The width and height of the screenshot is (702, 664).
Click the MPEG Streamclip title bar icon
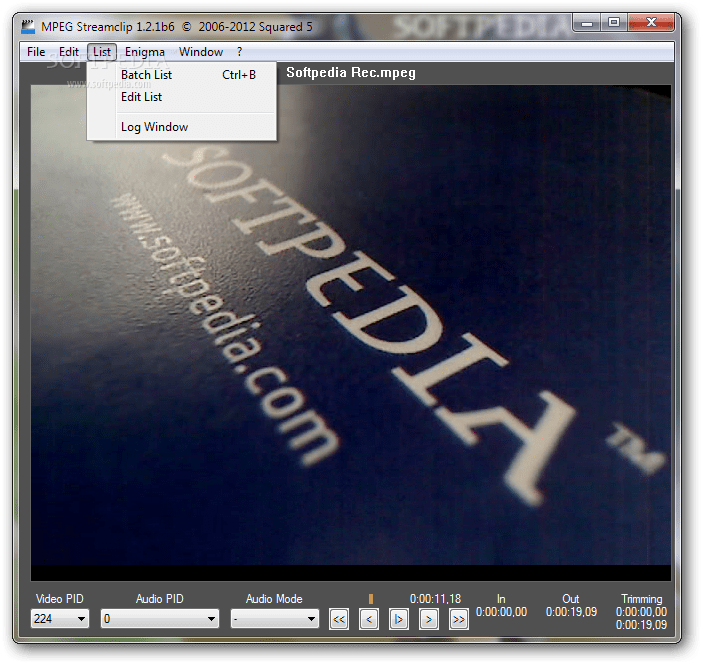[x=28, y=26]
